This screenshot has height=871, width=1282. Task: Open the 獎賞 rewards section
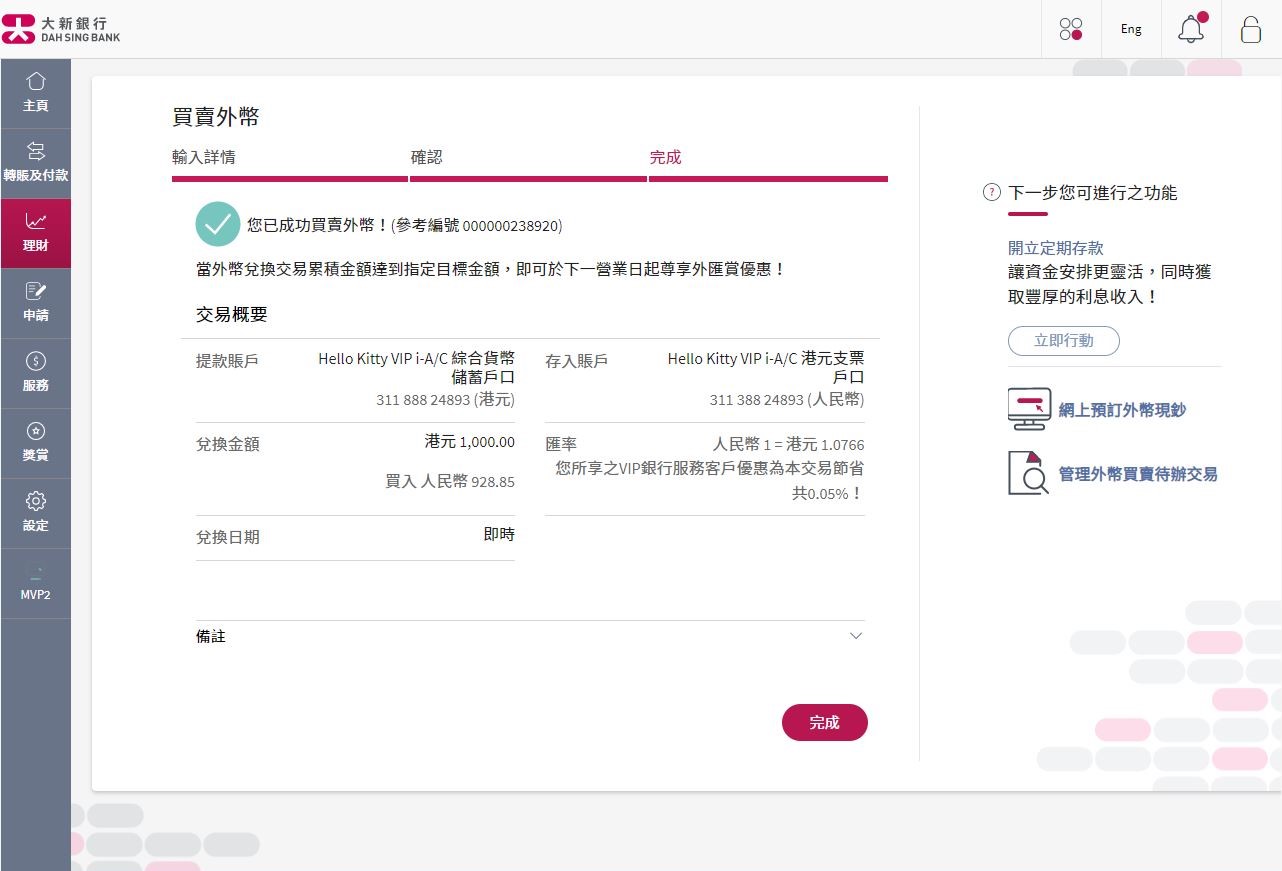pos(36,442)
